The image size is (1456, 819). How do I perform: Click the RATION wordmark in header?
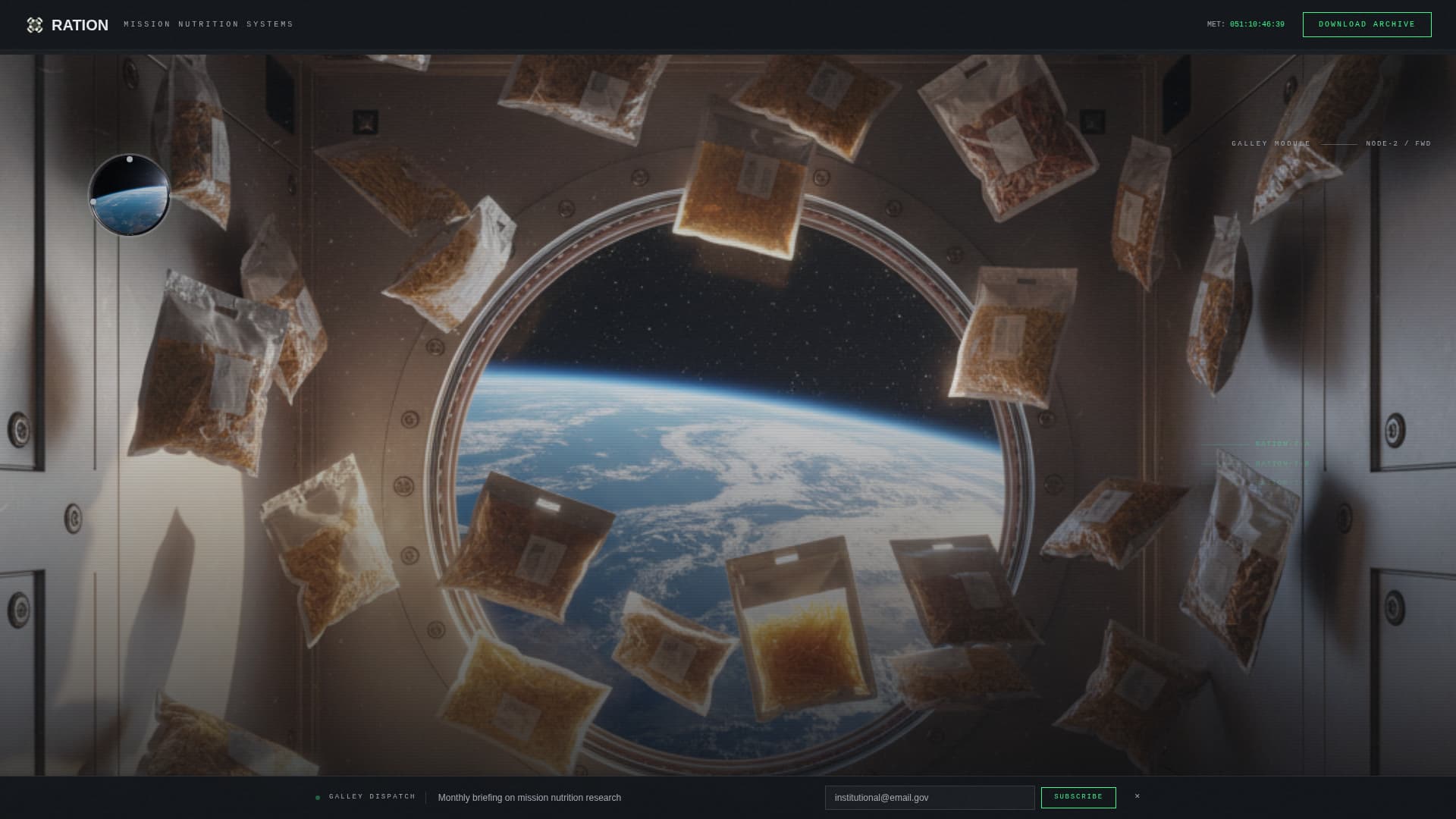coord(80,25)
